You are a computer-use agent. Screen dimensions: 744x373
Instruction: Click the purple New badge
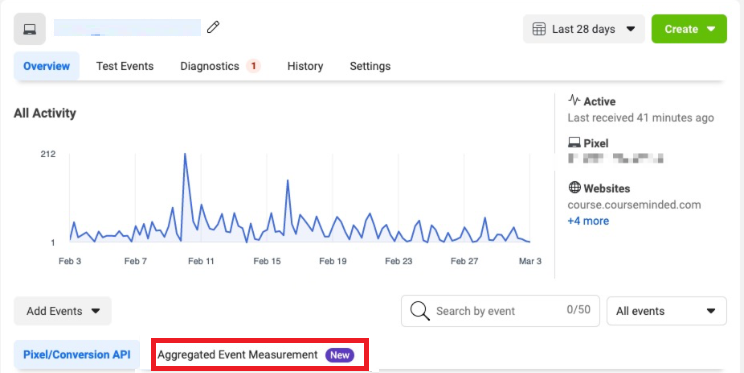coord(340,355)
